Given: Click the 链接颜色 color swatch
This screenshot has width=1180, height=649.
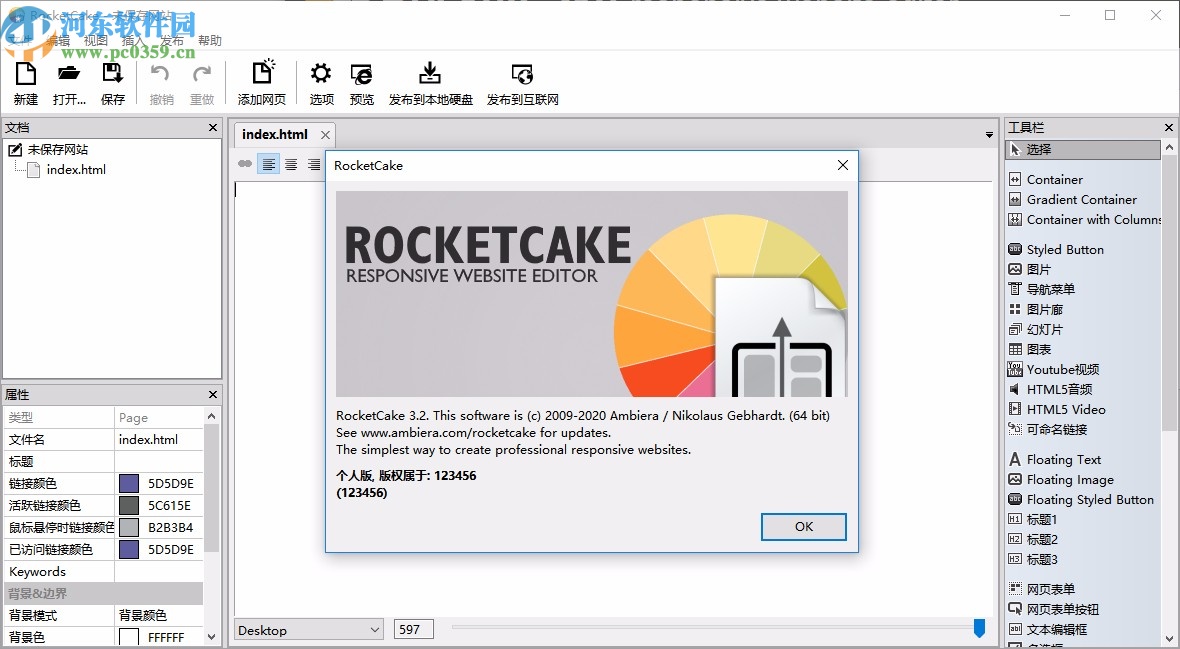Looking at the screenshot, I should pyautogui.click(x=129, y=483).
